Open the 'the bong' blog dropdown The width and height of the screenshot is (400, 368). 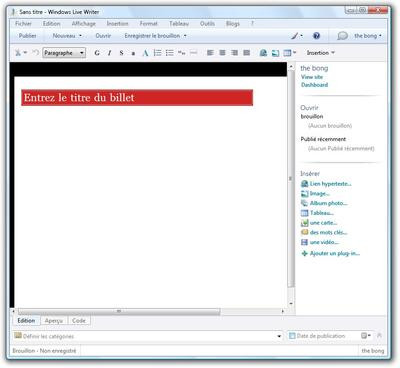pyautogui.click(x=368, y=36)
